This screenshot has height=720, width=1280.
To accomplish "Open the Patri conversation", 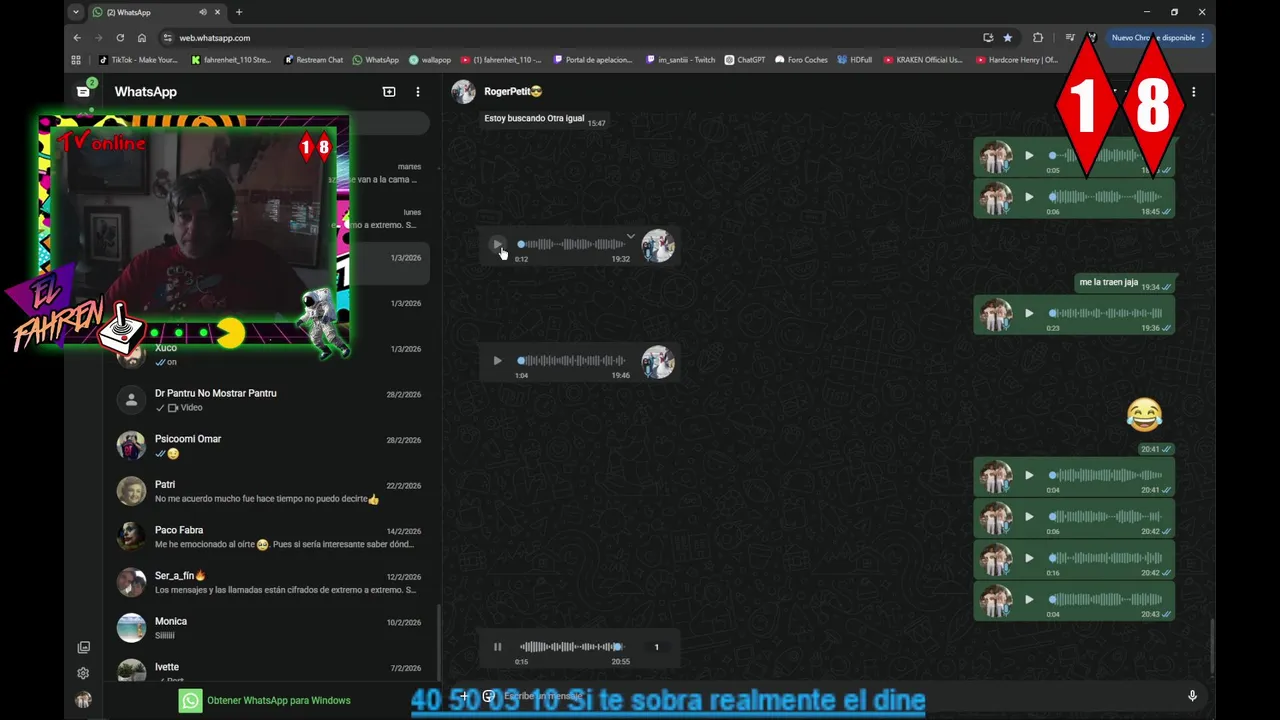I will [273, 492].
